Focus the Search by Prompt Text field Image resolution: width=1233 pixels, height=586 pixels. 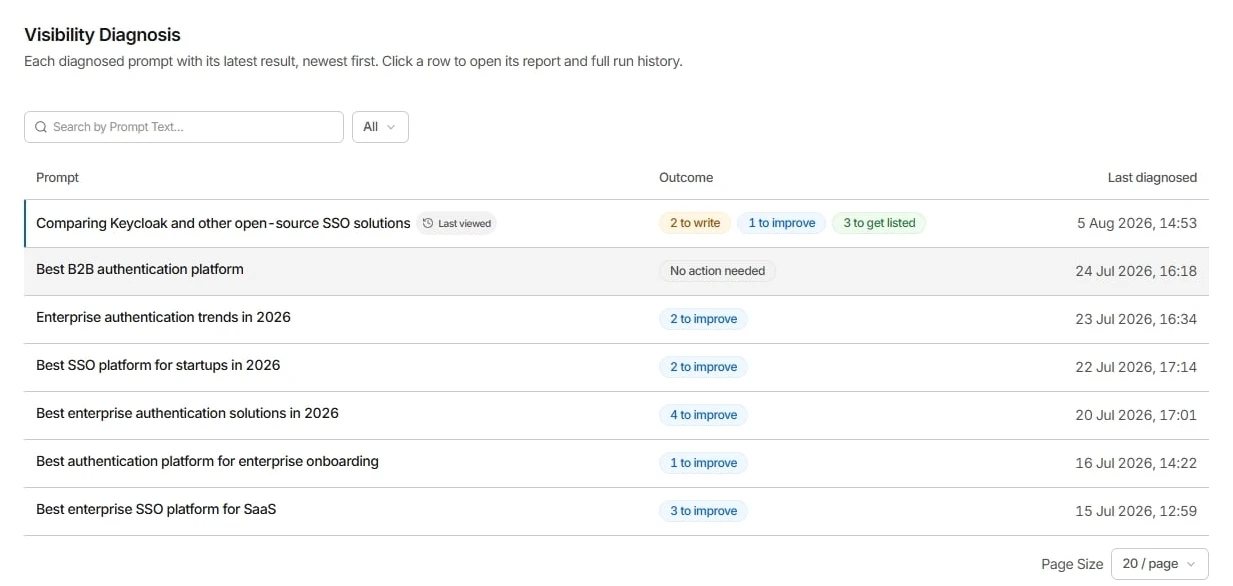click(184, 127)
